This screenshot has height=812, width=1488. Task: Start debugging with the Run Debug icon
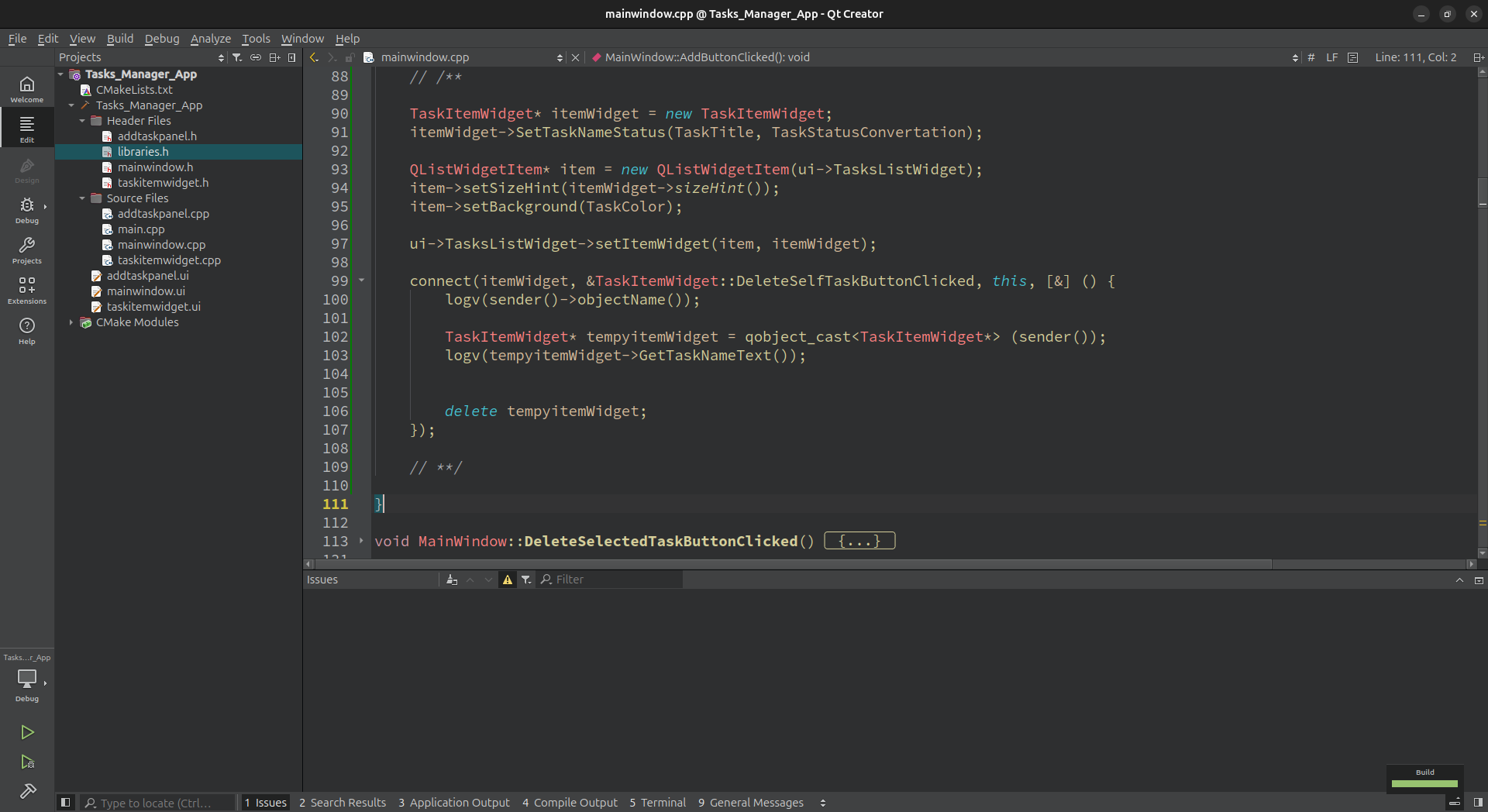pyautogui.click(x=27, y=762)
